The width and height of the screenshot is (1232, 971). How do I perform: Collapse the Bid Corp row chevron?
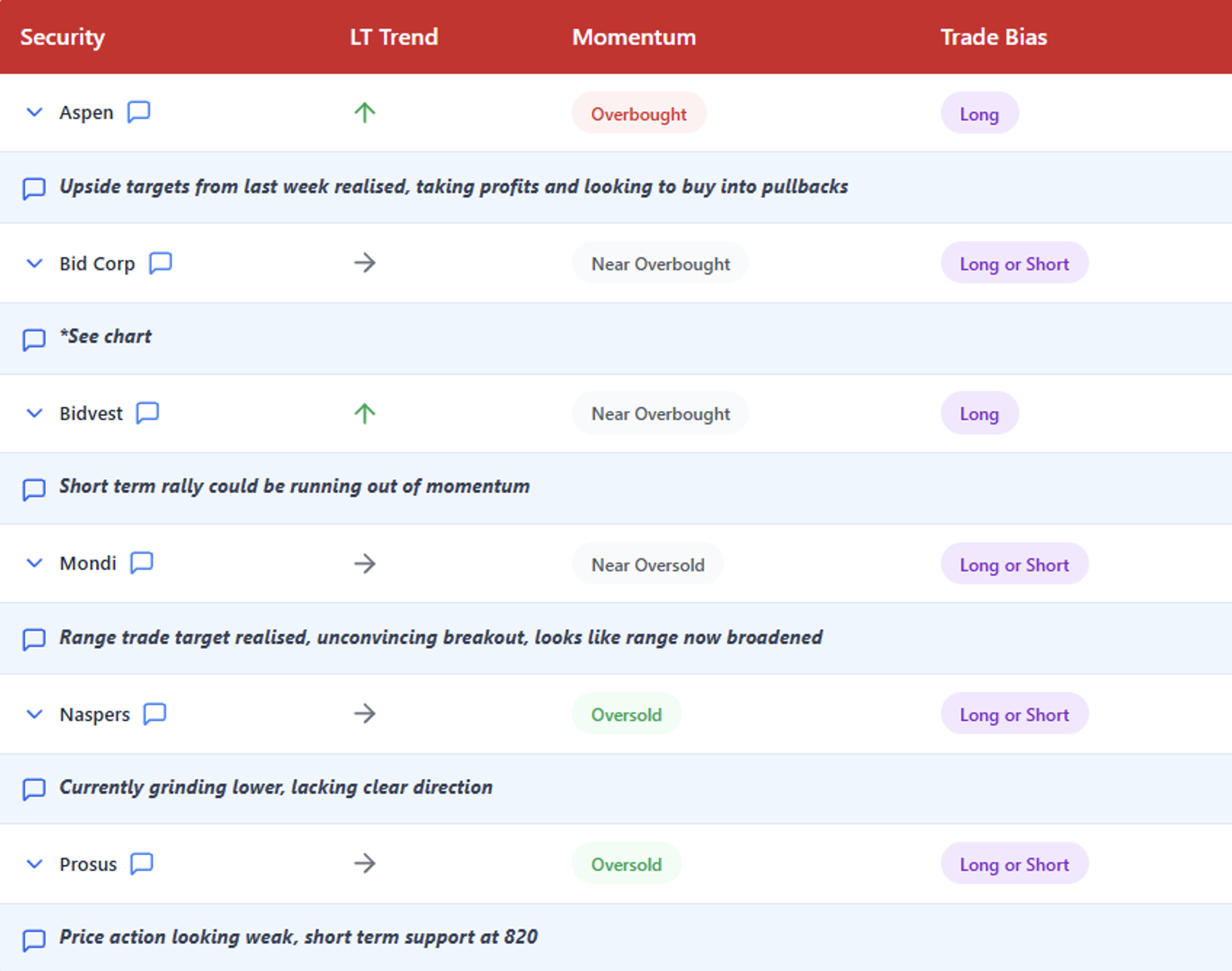coord(34,263)
